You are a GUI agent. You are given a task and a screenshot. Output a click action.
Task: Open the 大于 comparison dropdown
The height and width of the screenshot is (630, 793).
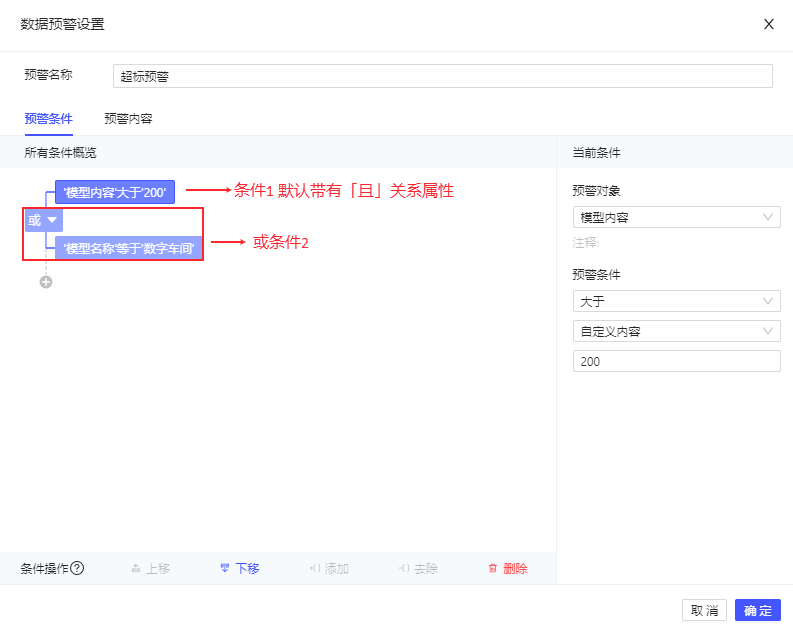point(676,301)
